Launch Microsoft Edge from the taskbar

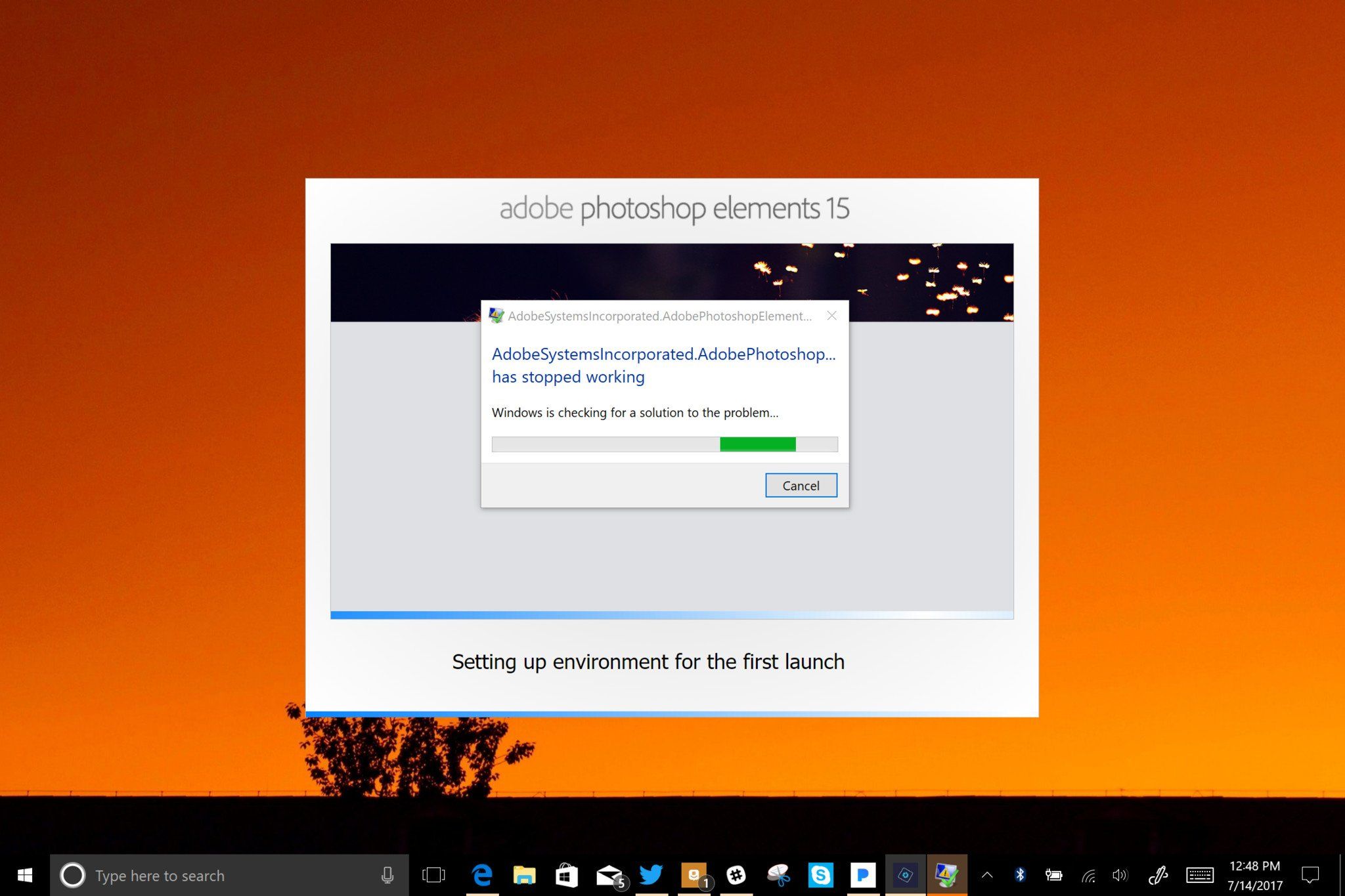[483, 875]
